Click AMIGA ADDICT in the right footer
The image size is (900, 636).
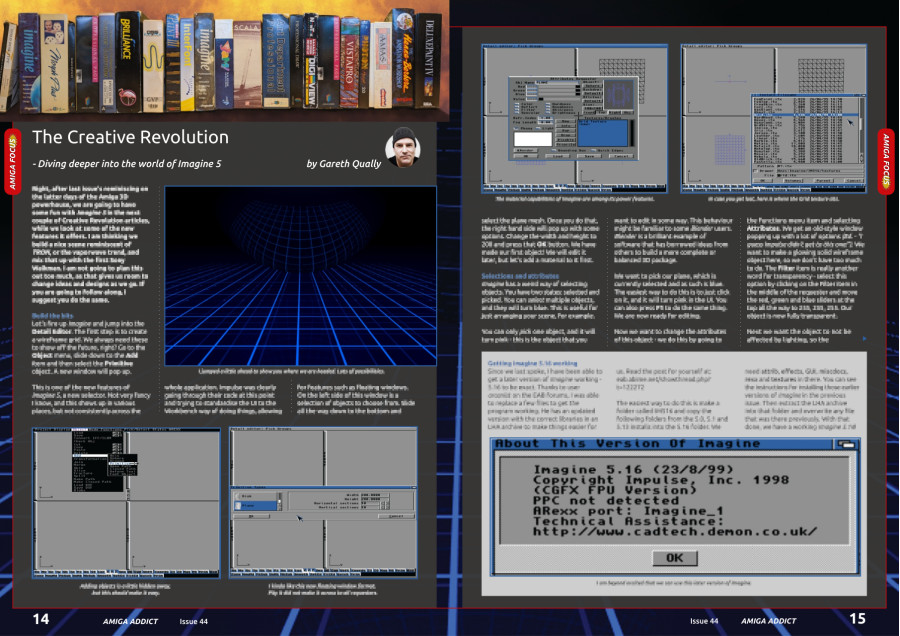[x=769, y=621]
